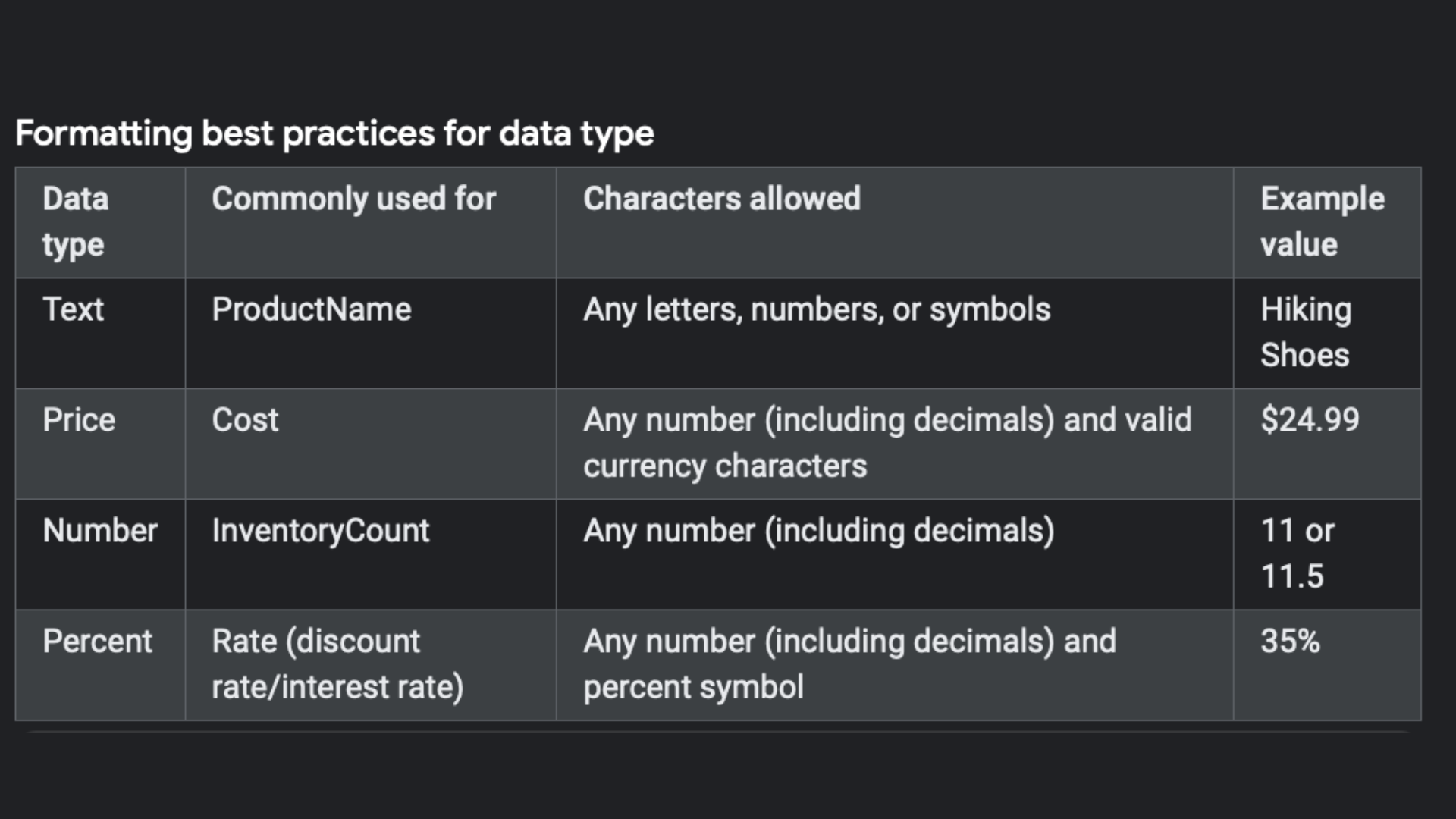Screen dimensions: 1456x819
Task: Click the 'Formatting best practices for data type' heading
Action: [x=334, y=134]
